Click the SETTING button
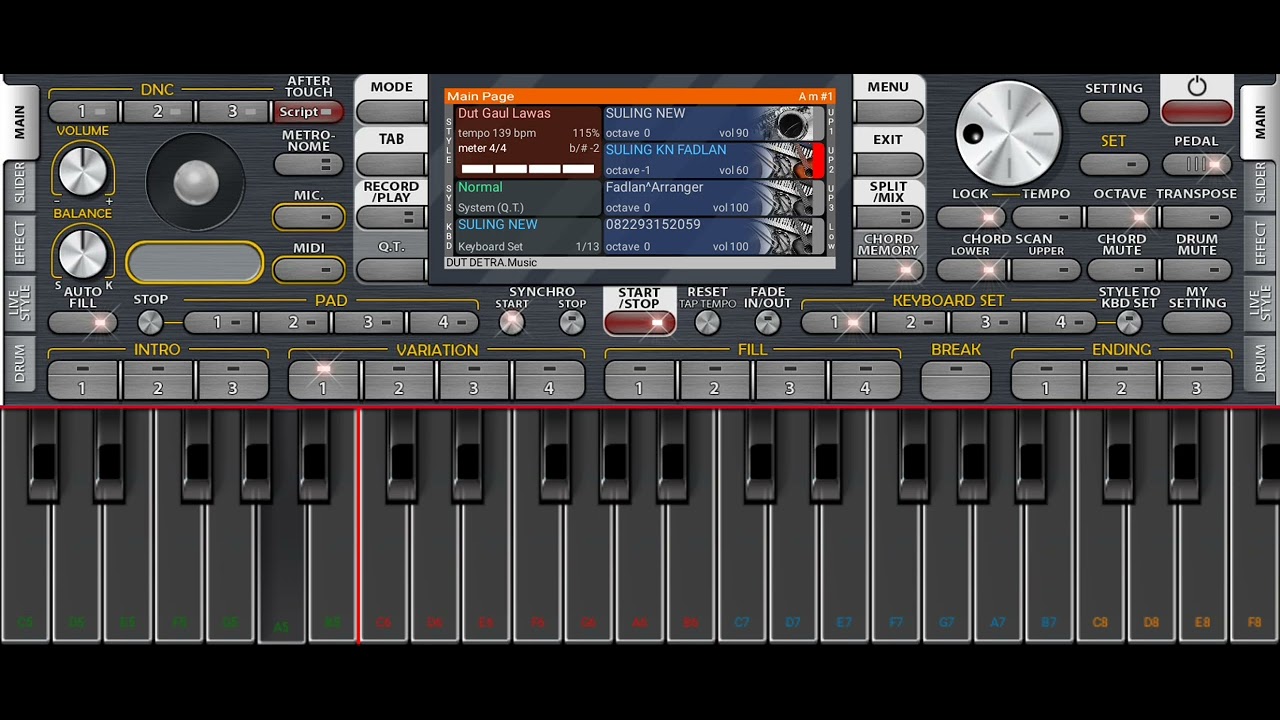 click(1114, 112)
